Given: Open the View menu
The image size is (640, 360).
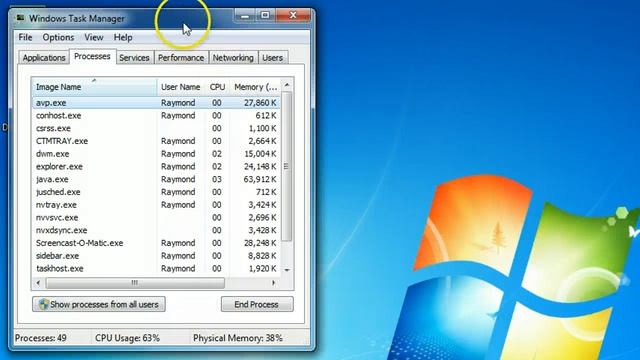Looking at the screenshot, I should point(93,38).
